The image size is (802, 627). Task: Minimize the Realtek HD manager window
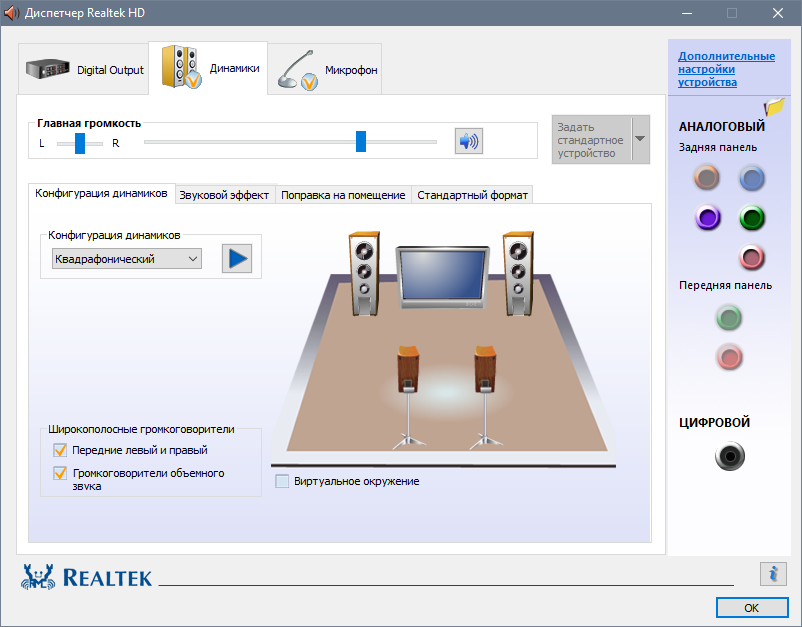686,13
